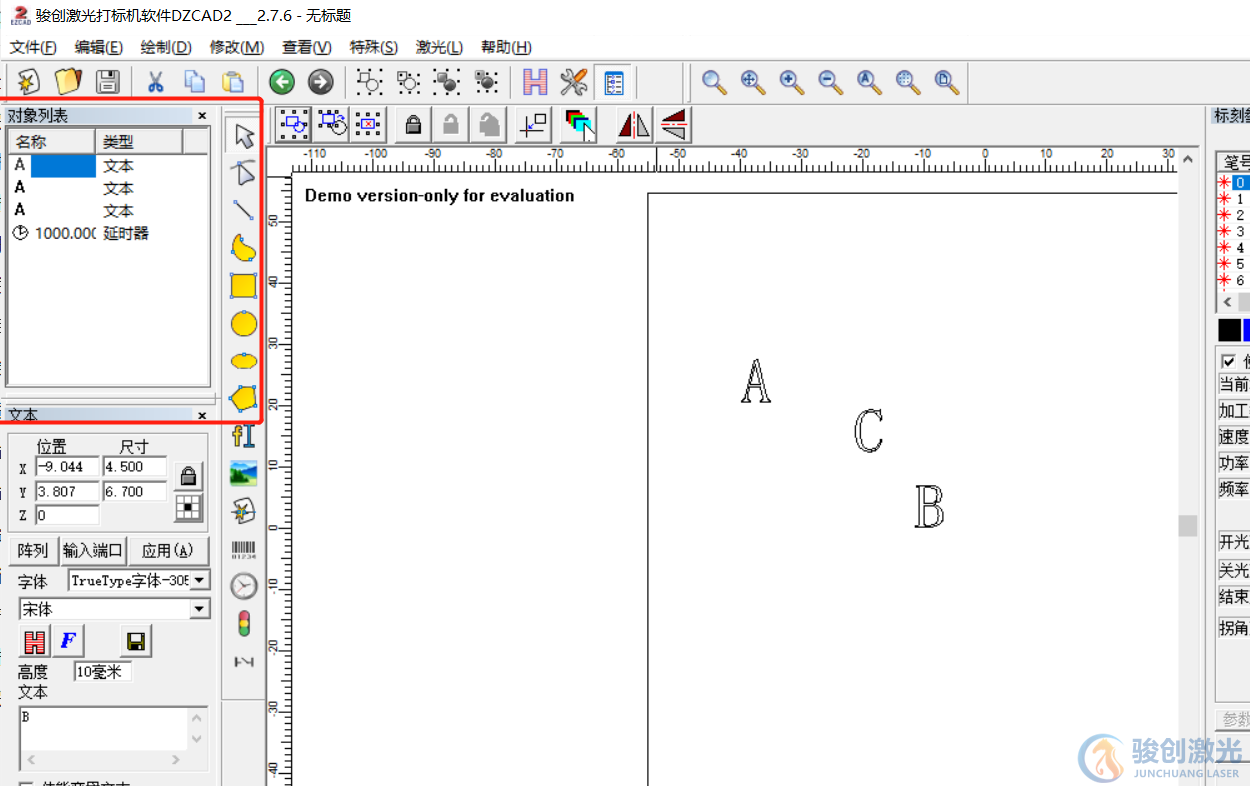This screenshot has height=786, width=1250.
Task: Open the 编辑(E) menu
Action: [x=98, y=47]
